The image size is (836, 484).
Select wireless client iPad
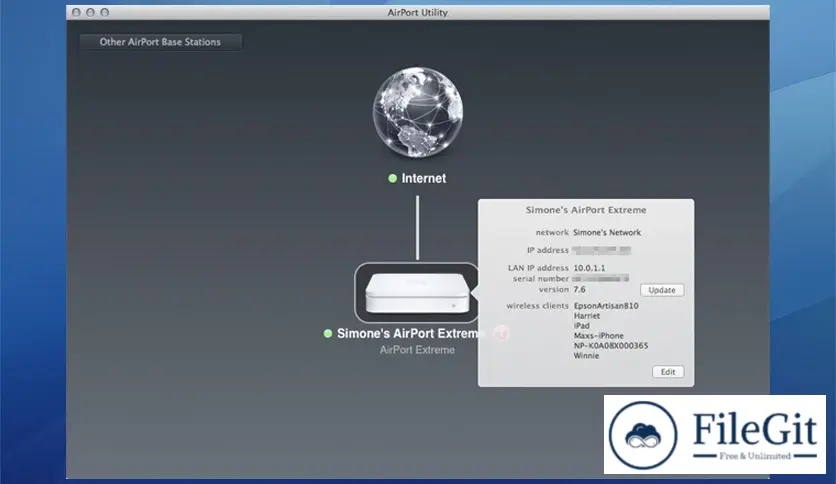[x=582, y=326]
